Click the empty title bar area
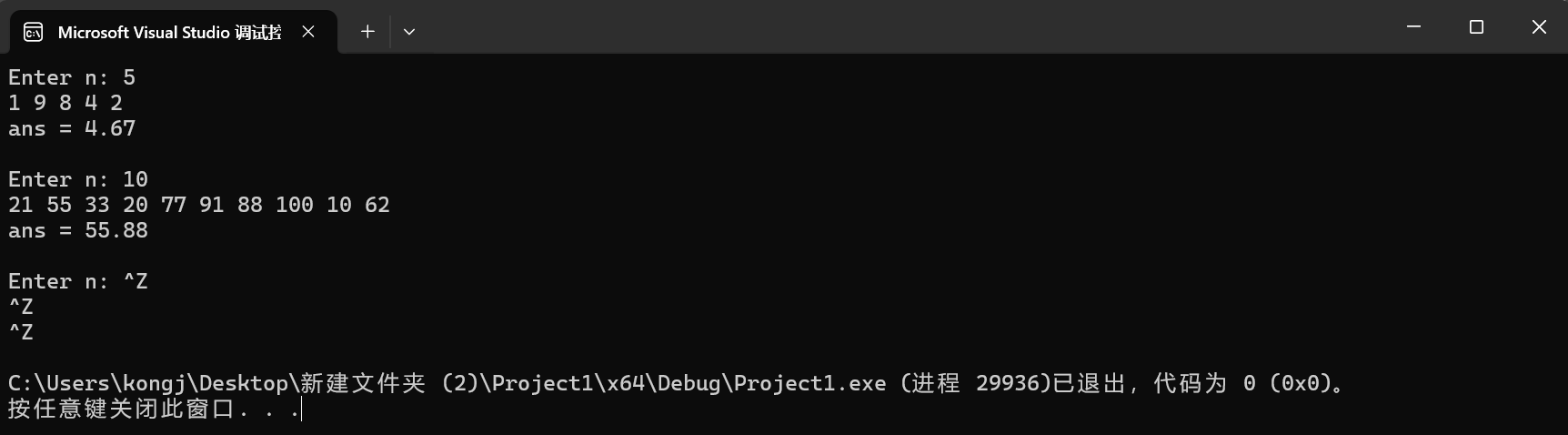This screenshot has height=435, width=1568. 900,27
